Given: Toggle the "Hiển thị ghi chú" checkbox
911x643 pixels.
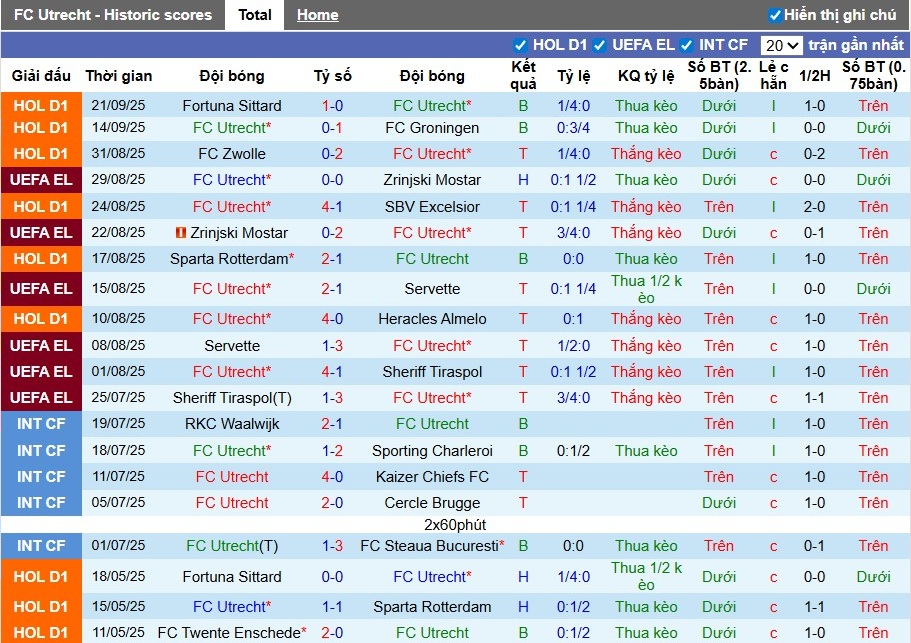Looking at the screenshot, I should click(x=775, y=15).
